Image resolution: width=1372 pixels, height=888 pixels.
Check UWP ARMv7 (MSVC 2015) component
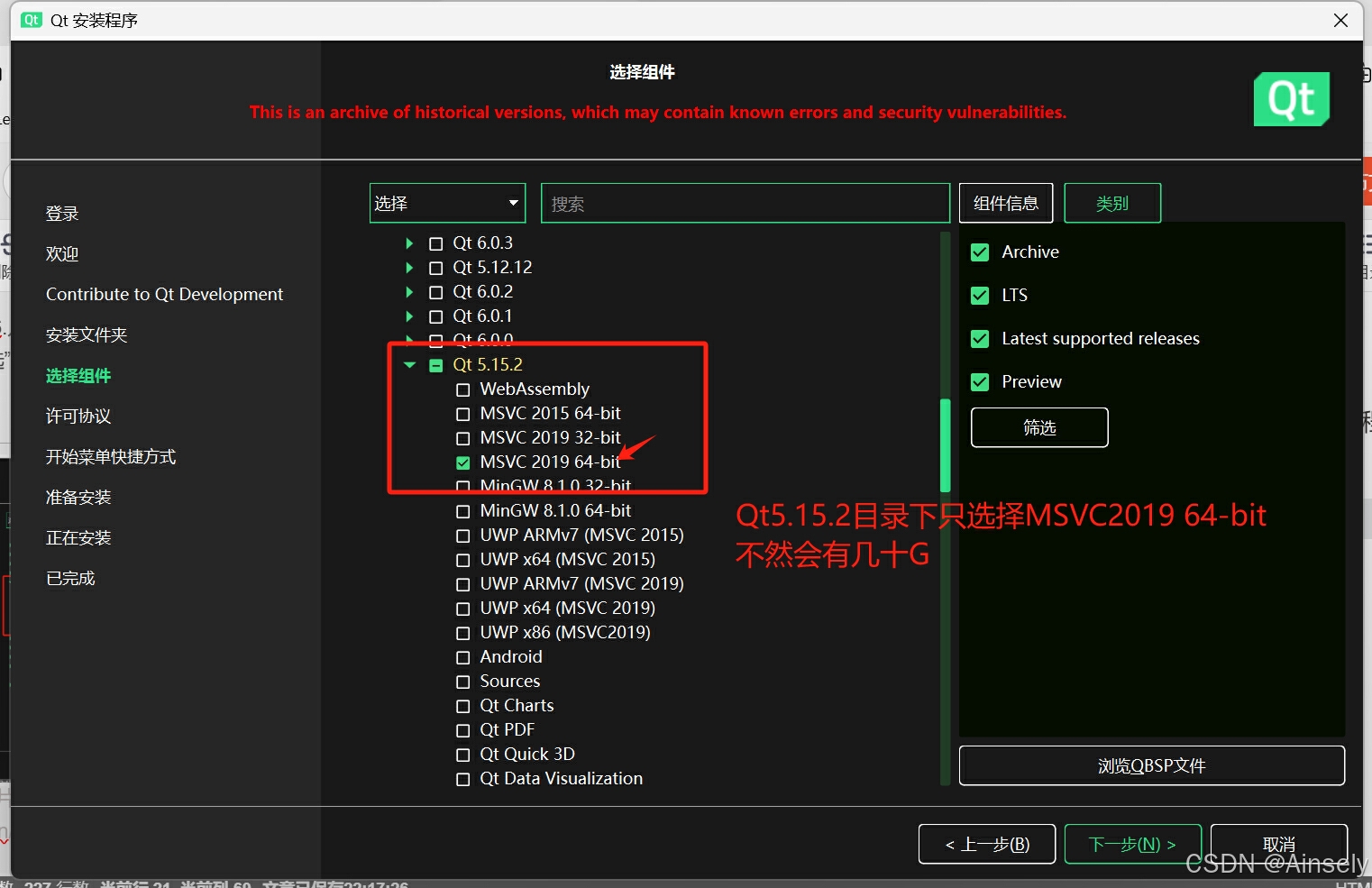[463, 536]
